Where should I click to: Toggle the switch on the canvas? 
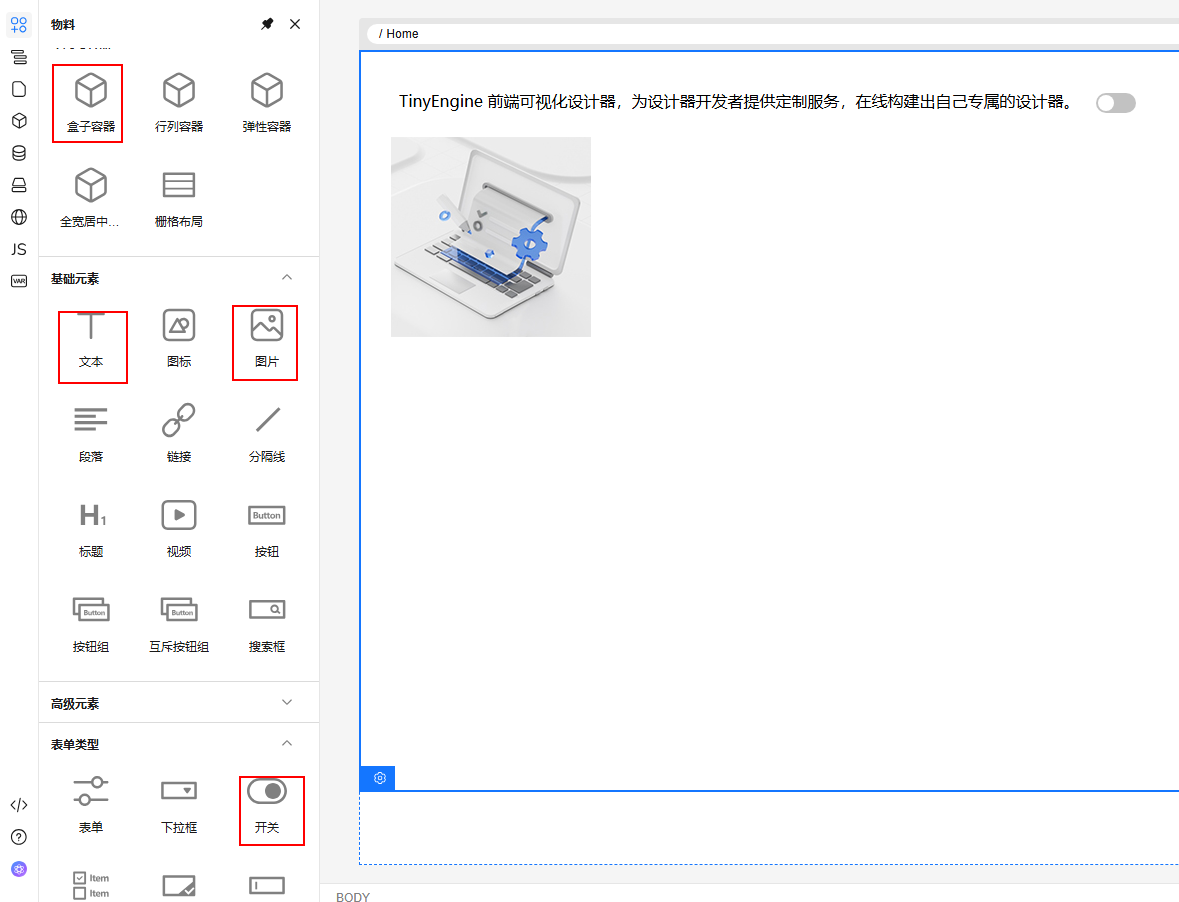click(x=1115, y=103)
